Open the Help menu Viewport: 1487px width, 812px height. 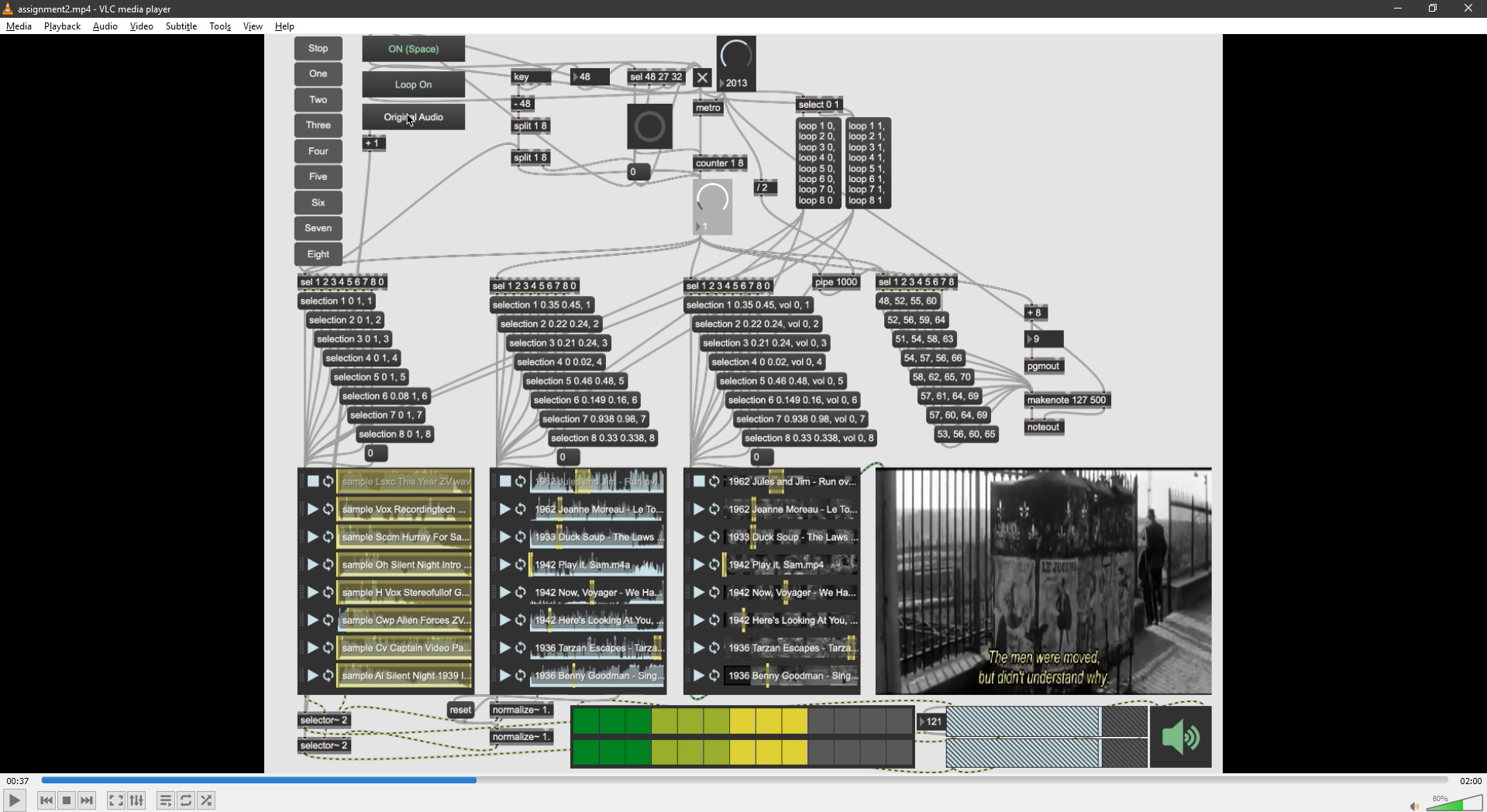pyautogui.click(x=284, y=26)
